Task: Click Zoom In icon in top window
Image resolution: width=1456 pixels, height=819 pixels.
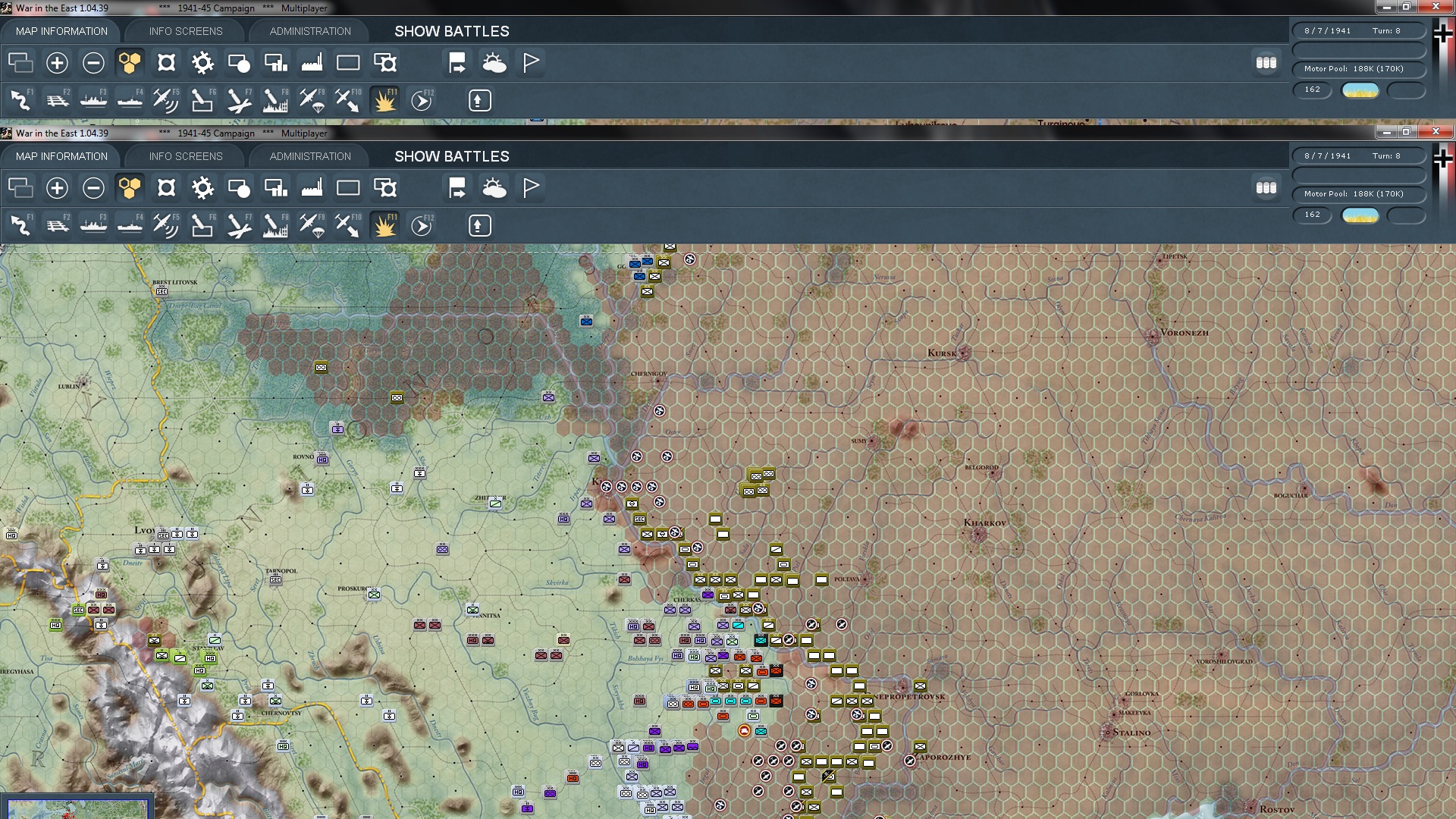Action: pos(57,63)
